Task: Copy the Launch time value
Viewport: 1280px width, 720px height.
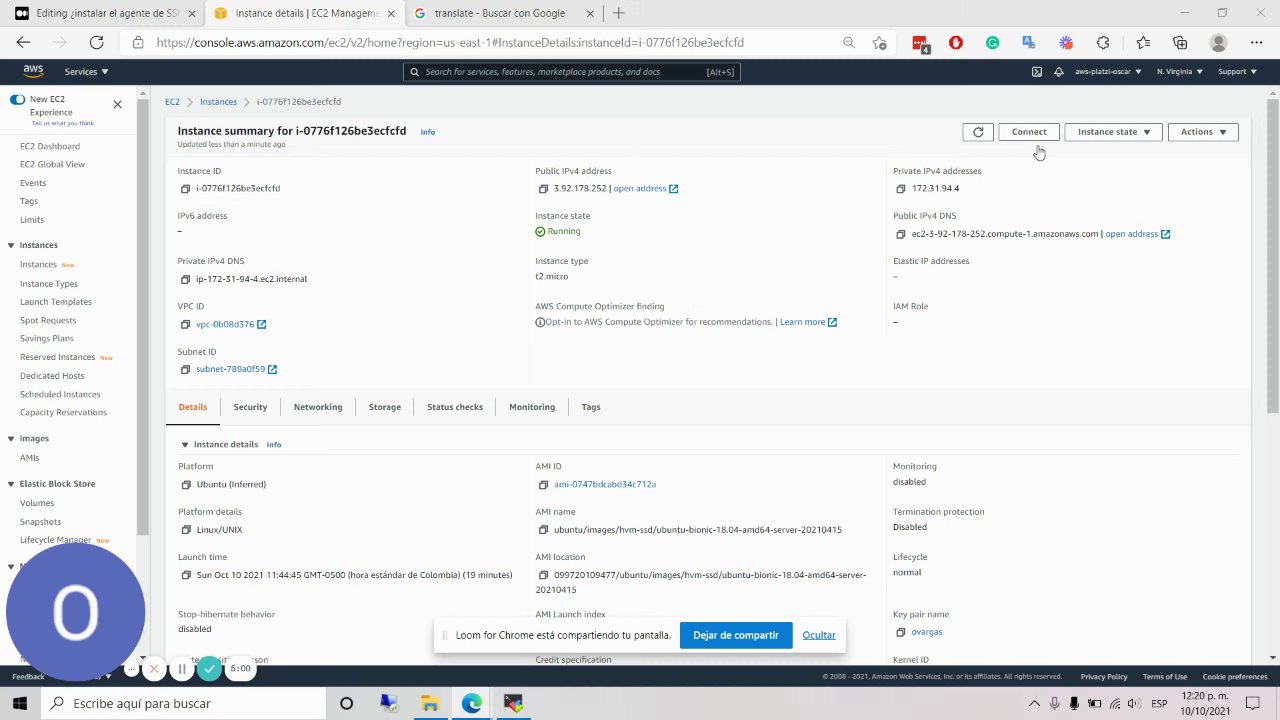Action: pos(186,575)
